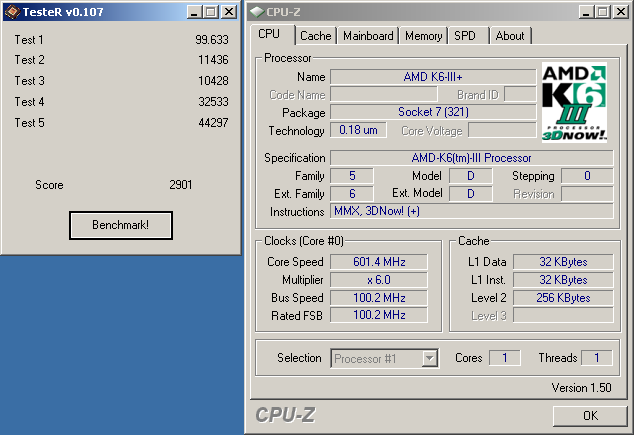This screenshot has width=634, height=435.
Task: Close the CPU-Z window
Action: click(x=621, y=12)
